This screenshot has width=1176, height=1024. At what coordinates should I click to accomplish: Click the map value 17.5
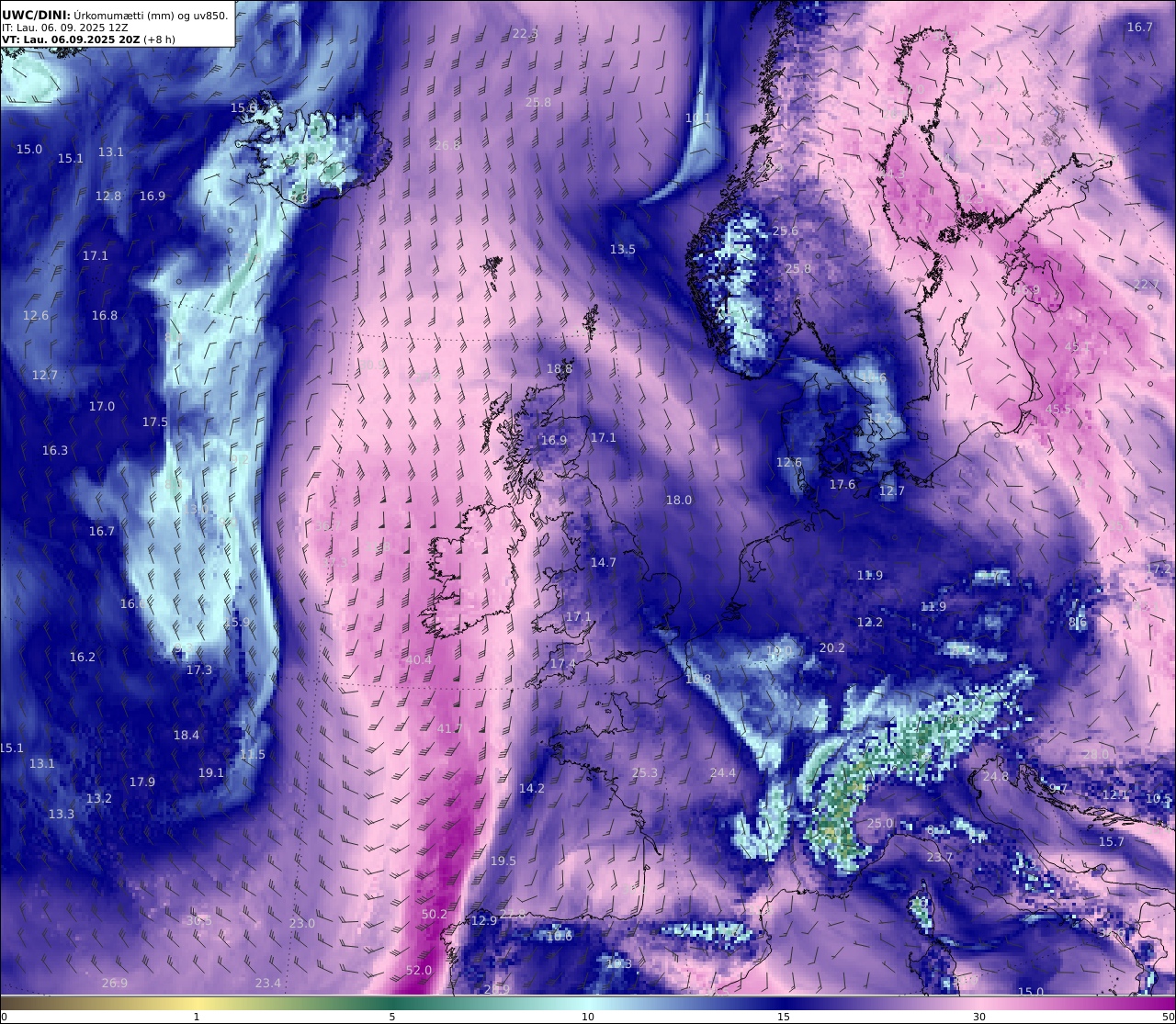[x=155, y=422]
